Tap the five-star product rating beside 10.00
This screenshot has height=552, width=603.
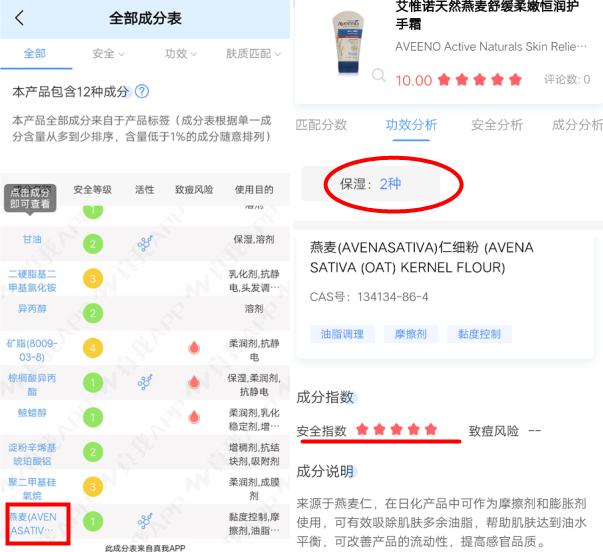point(480,80)
